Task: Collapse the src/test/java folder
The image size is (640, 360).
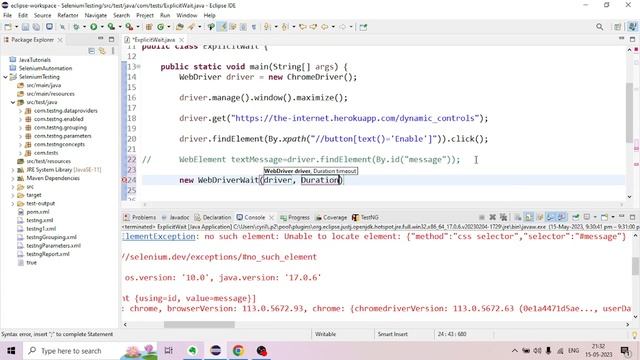Action: click(13, 102)
